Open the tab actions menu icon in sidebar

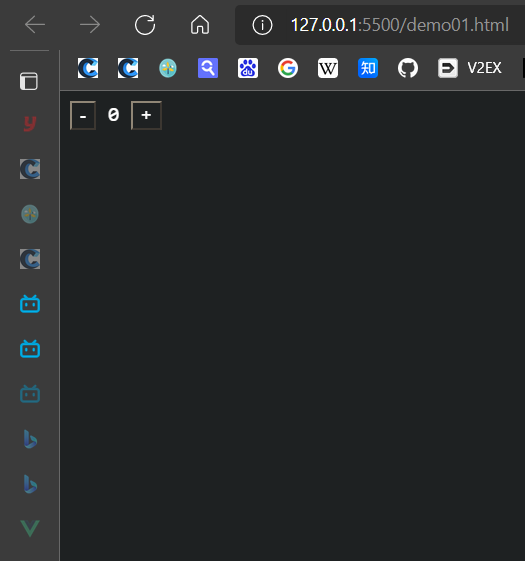[29, 81]
